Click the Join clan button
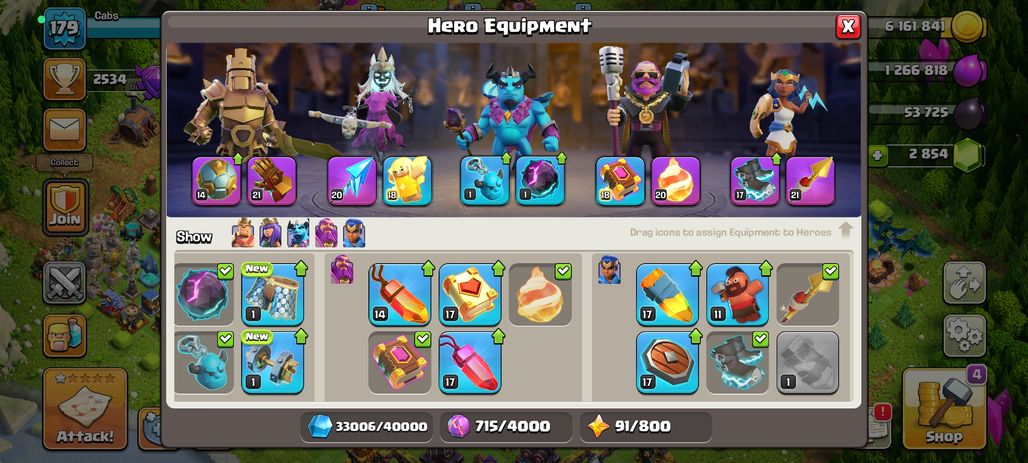The image size is (1028, 463). [x=65, y=207]
